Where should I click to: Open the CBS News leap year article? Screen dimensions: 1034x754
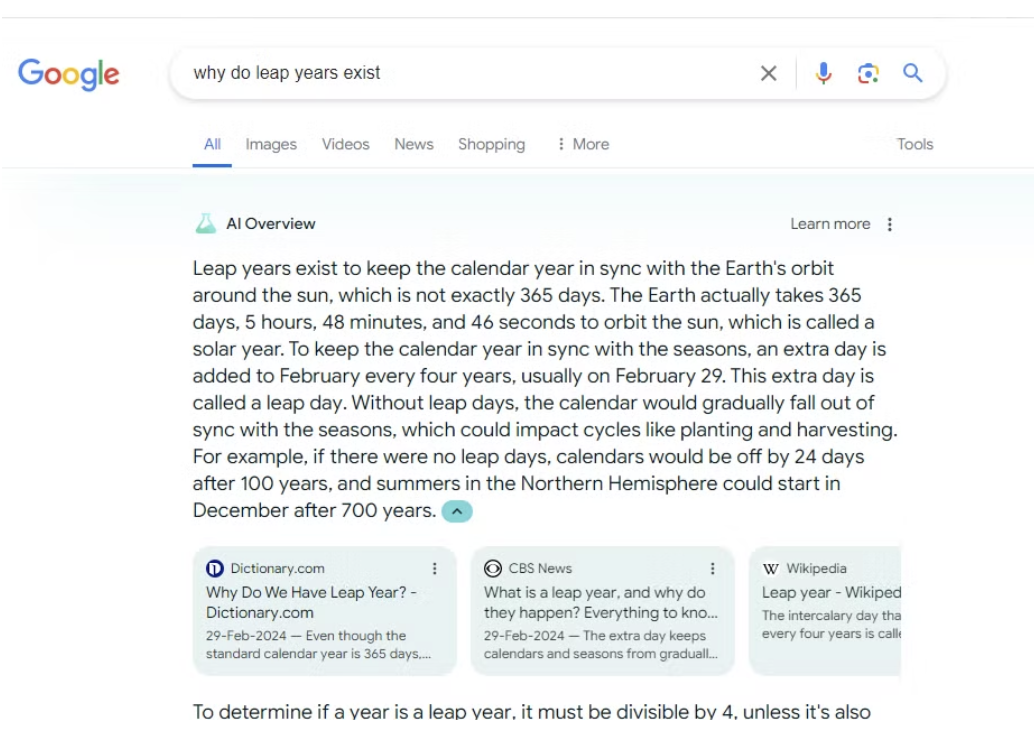point(594,602)
